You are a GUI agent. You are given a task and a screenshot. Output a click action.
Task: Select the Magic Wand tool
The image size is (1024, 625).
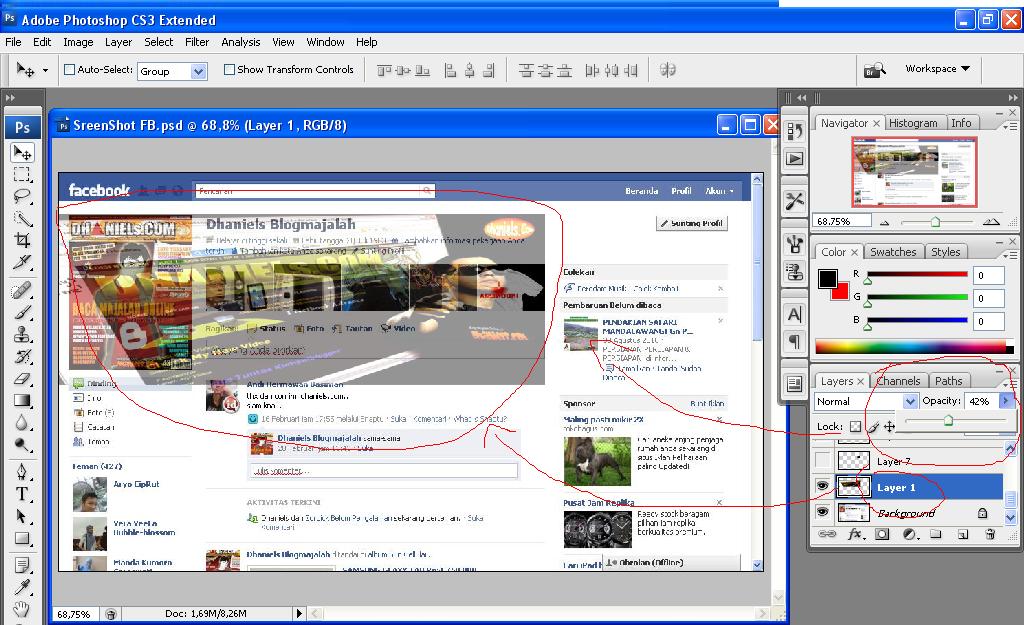point(22,219)
